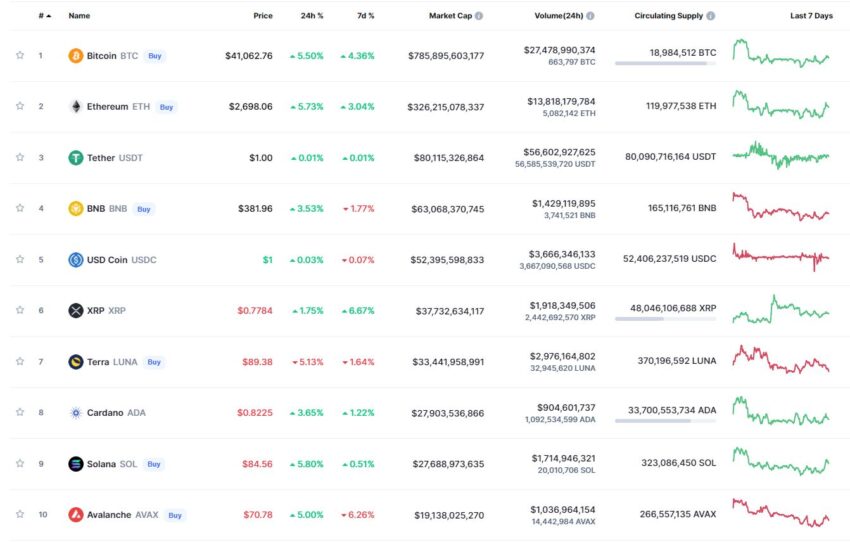Viewport: 850px width, 542px height.
Task: Click the Buy button next to Bitcoin
Action: point(155,56)
